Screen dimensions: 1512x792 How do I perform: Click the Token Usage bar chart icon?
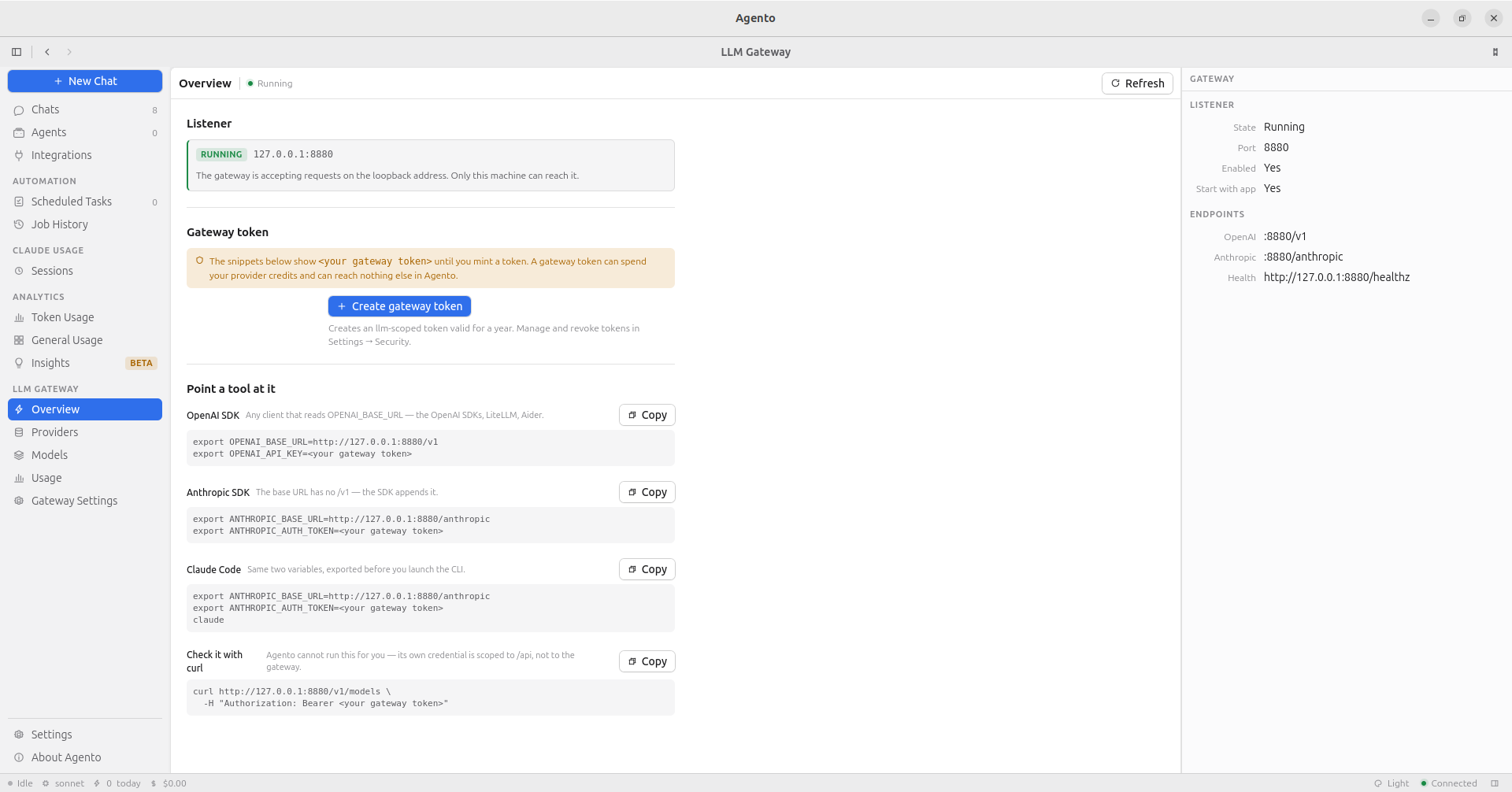click(19, 317)
